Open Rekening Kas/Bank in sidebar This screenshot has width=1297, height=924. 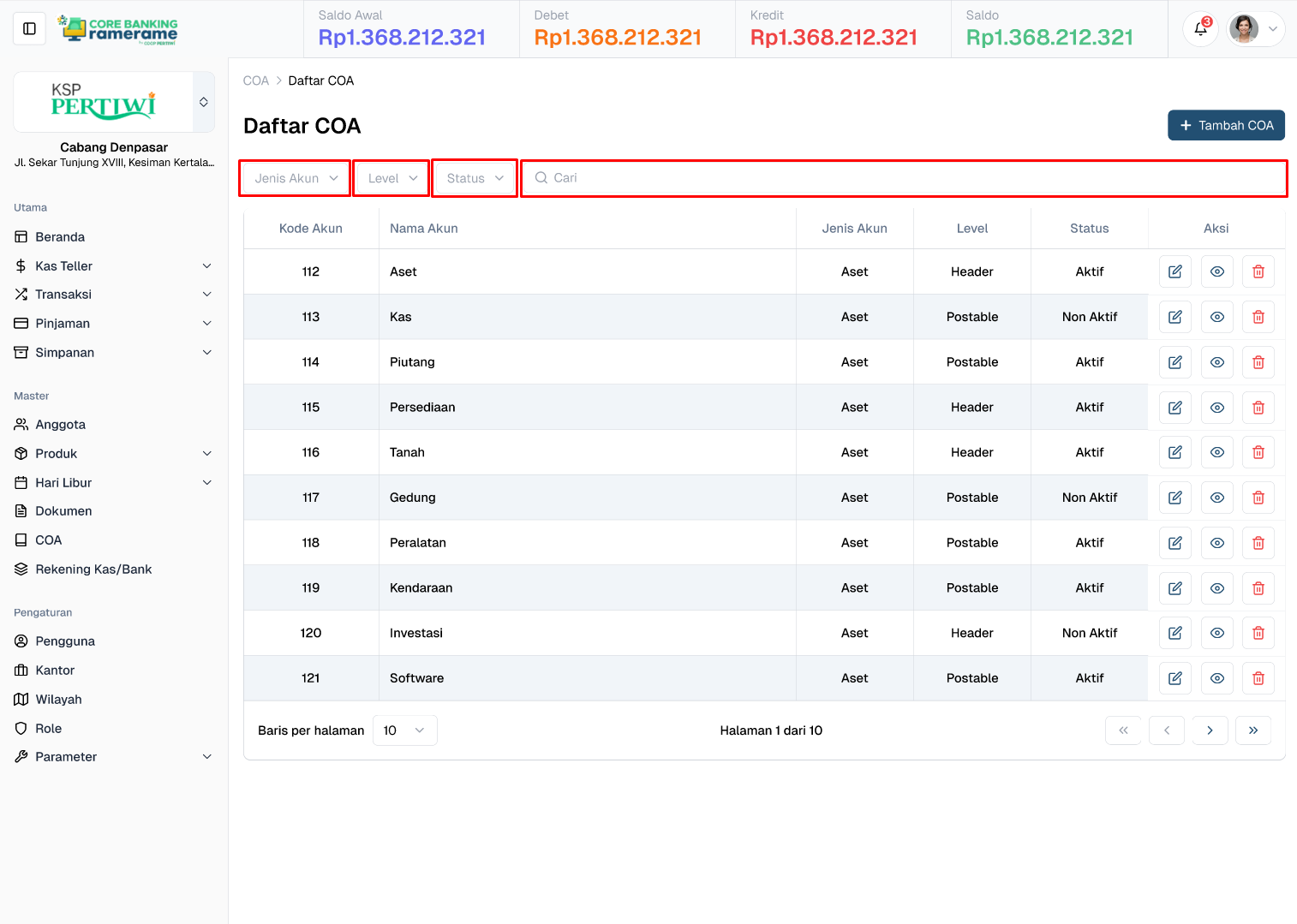point(93,569)
